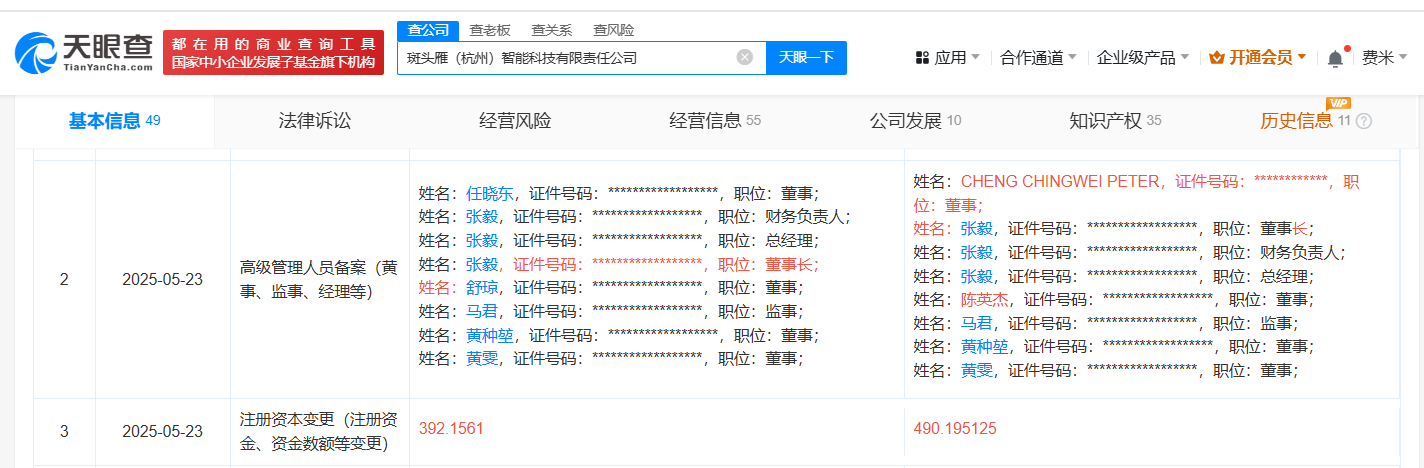Click the crown icon beside 开通会员
Viewport: 1424px width, 468px height.
pos(1217,58)
